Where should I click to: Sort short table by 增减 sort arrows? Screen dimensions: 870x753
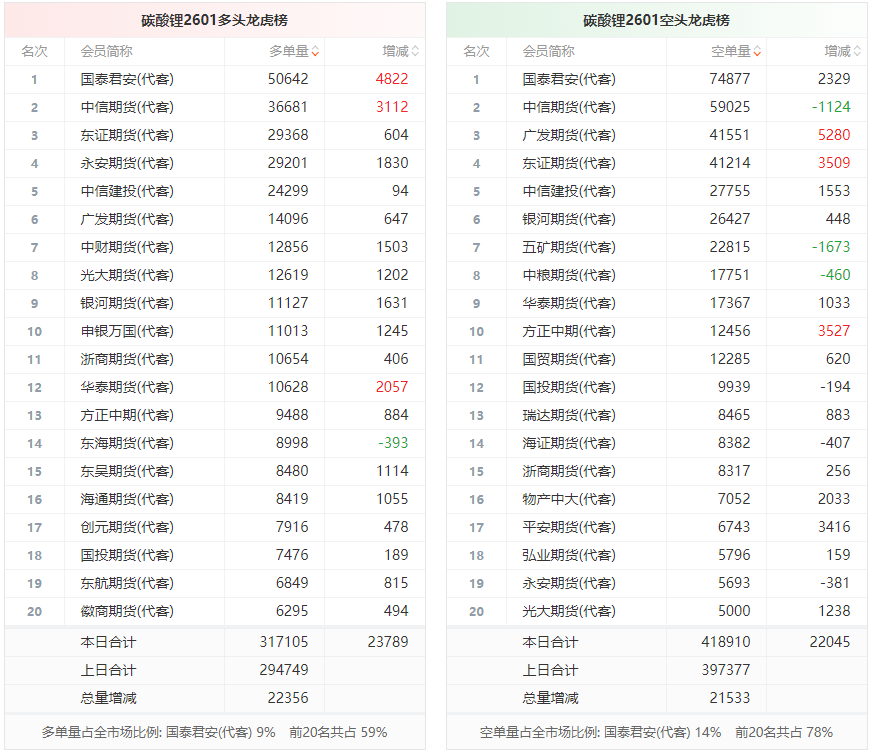tap(857, 52)
